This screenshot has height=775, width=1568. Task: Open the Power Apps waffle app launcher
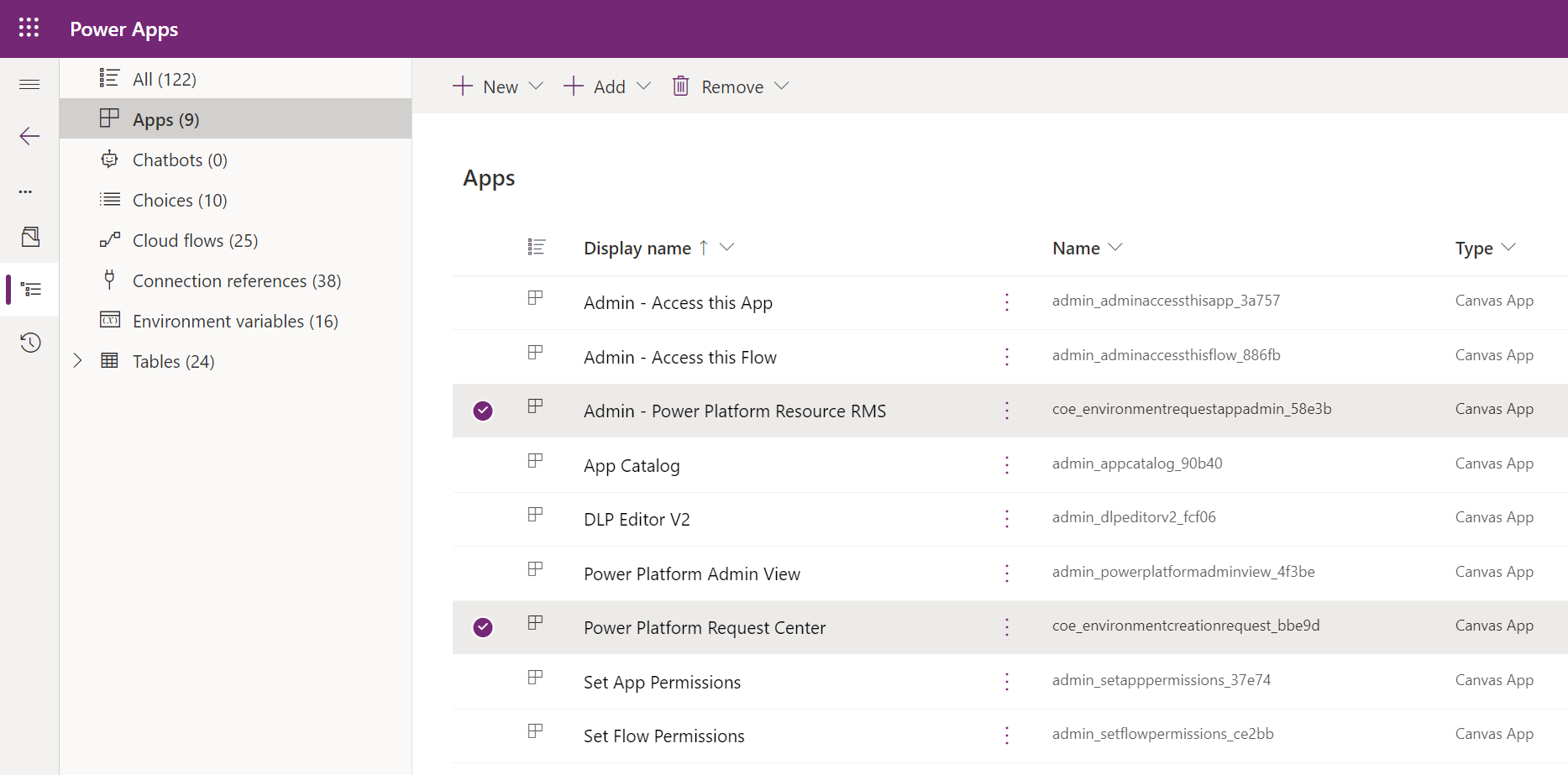[28, 28]
